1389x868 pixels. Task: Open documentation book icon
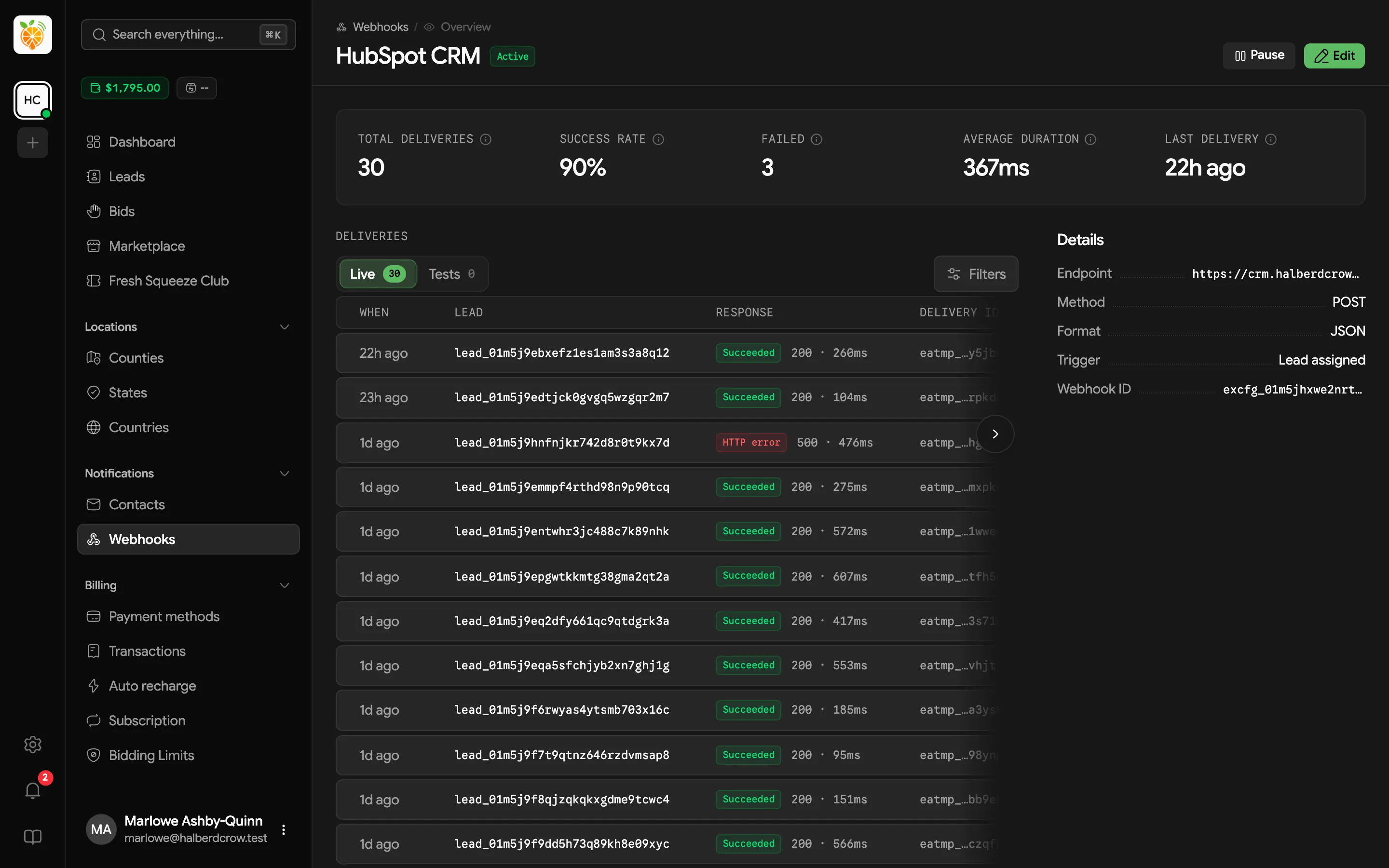tap(33, 837)
